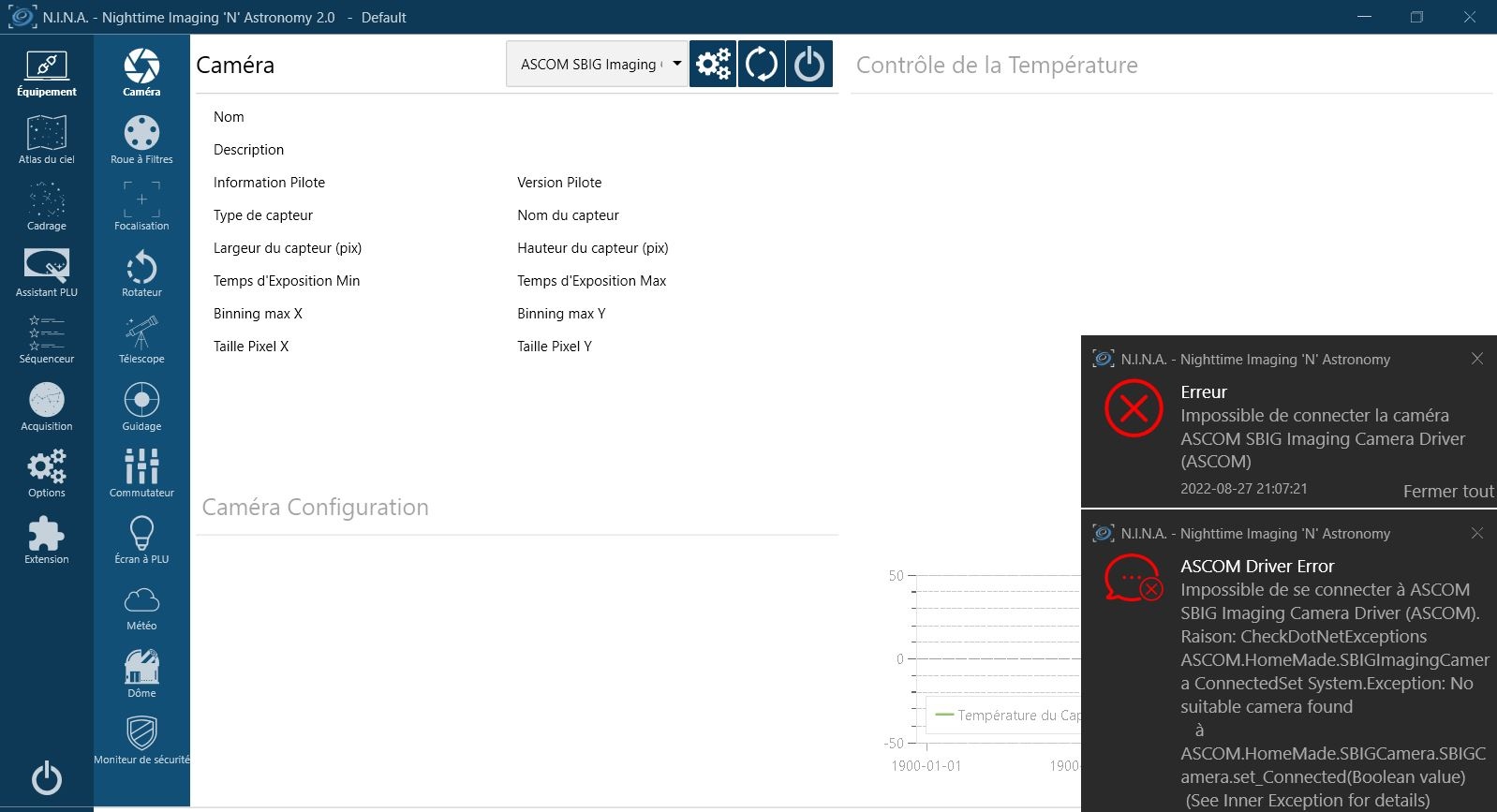Switch to the Séquenceur section
The height and width of the screenshot is (812, 1497).
tap(47, 339)
